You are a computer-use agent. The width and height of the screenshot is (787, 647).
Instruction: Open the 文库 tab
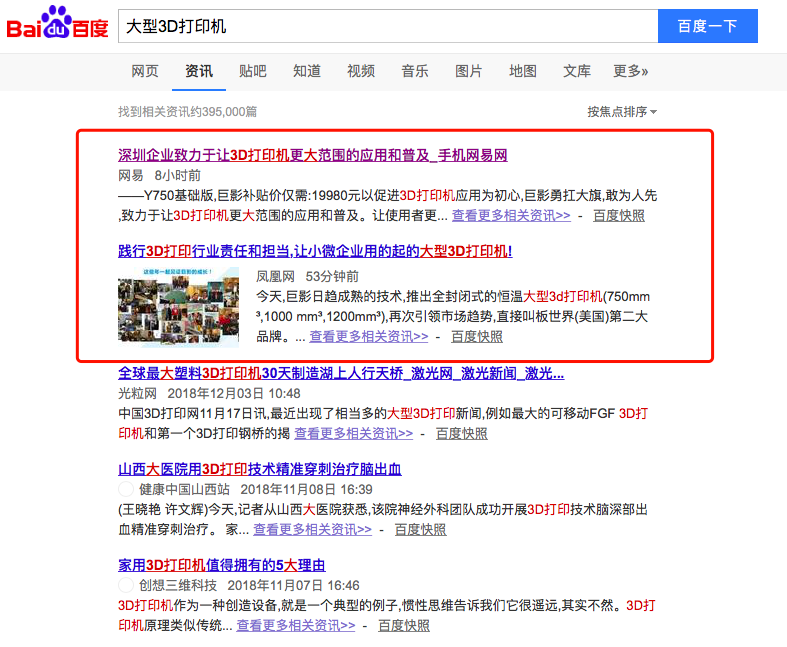pyautogui.click(x=577, y=71)
